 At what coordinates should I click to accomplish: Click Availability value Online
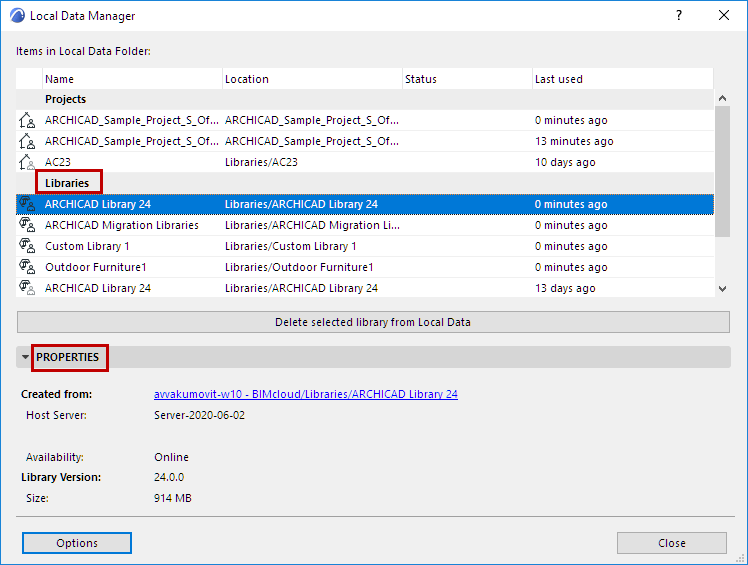tap(171, 457)
